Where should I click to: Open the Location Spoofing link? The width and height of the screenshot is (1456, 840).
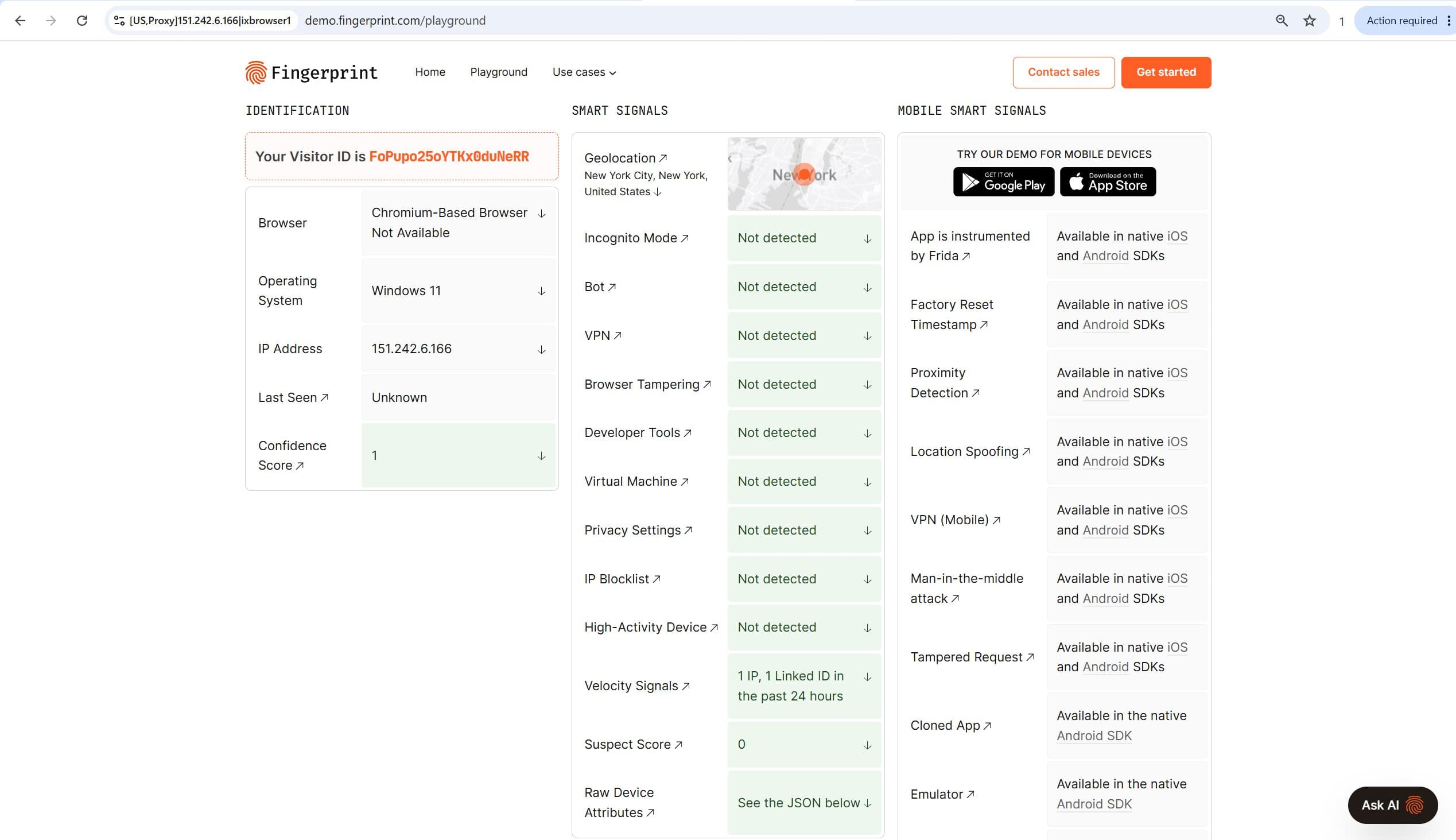(970, 451)
